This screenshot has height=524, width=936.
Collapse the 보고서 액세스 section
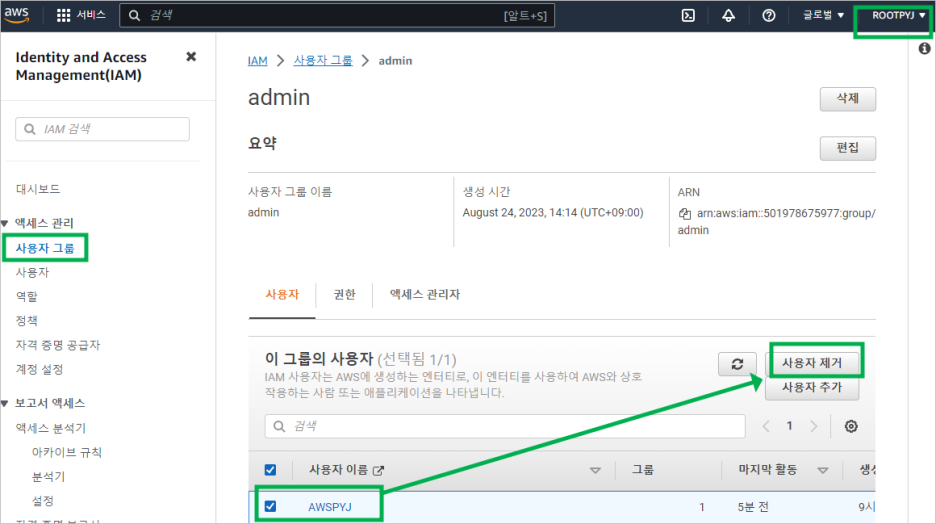5,403
